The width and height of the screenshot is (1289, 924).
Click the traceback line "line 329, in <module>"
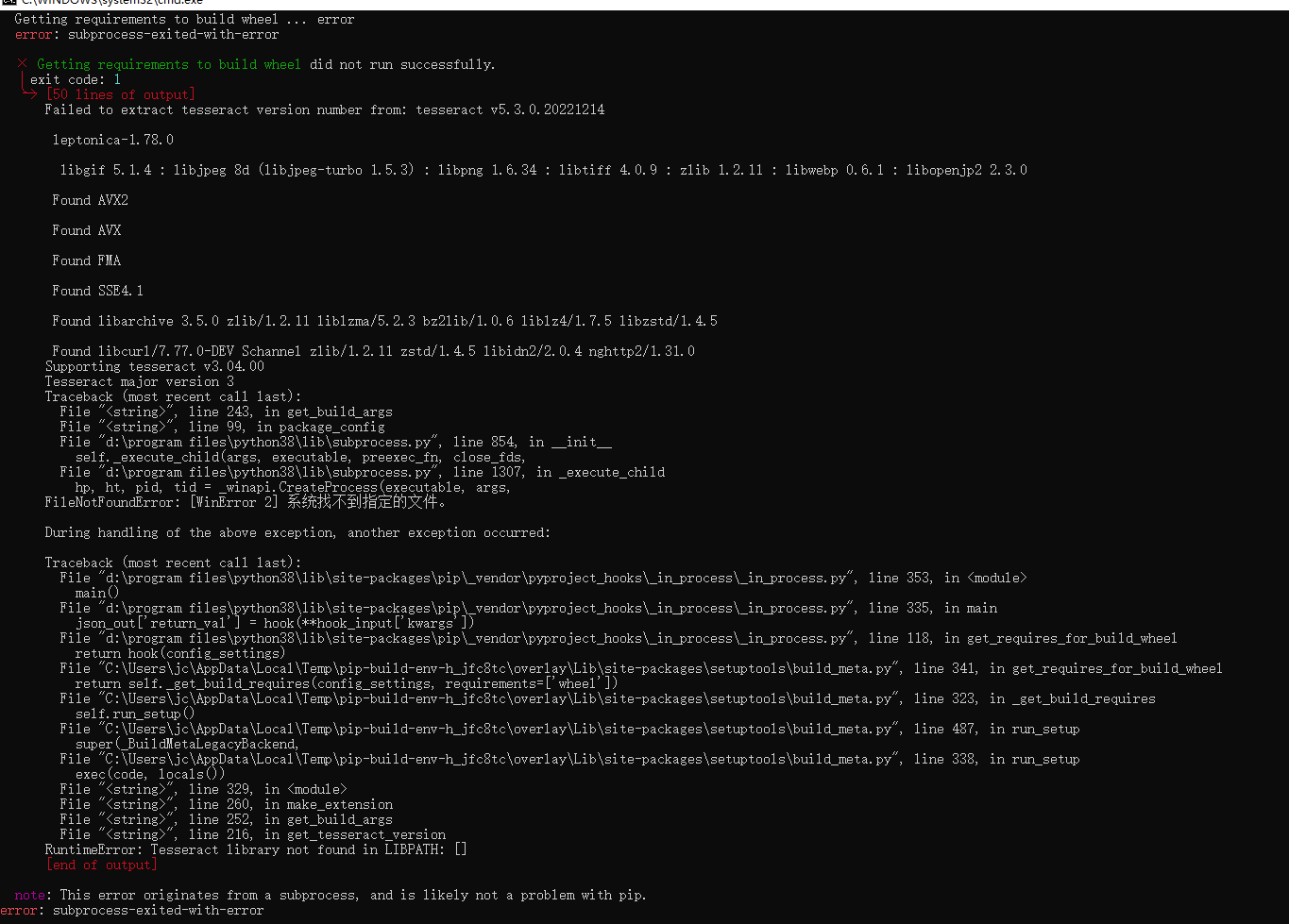tap(203, 789)
